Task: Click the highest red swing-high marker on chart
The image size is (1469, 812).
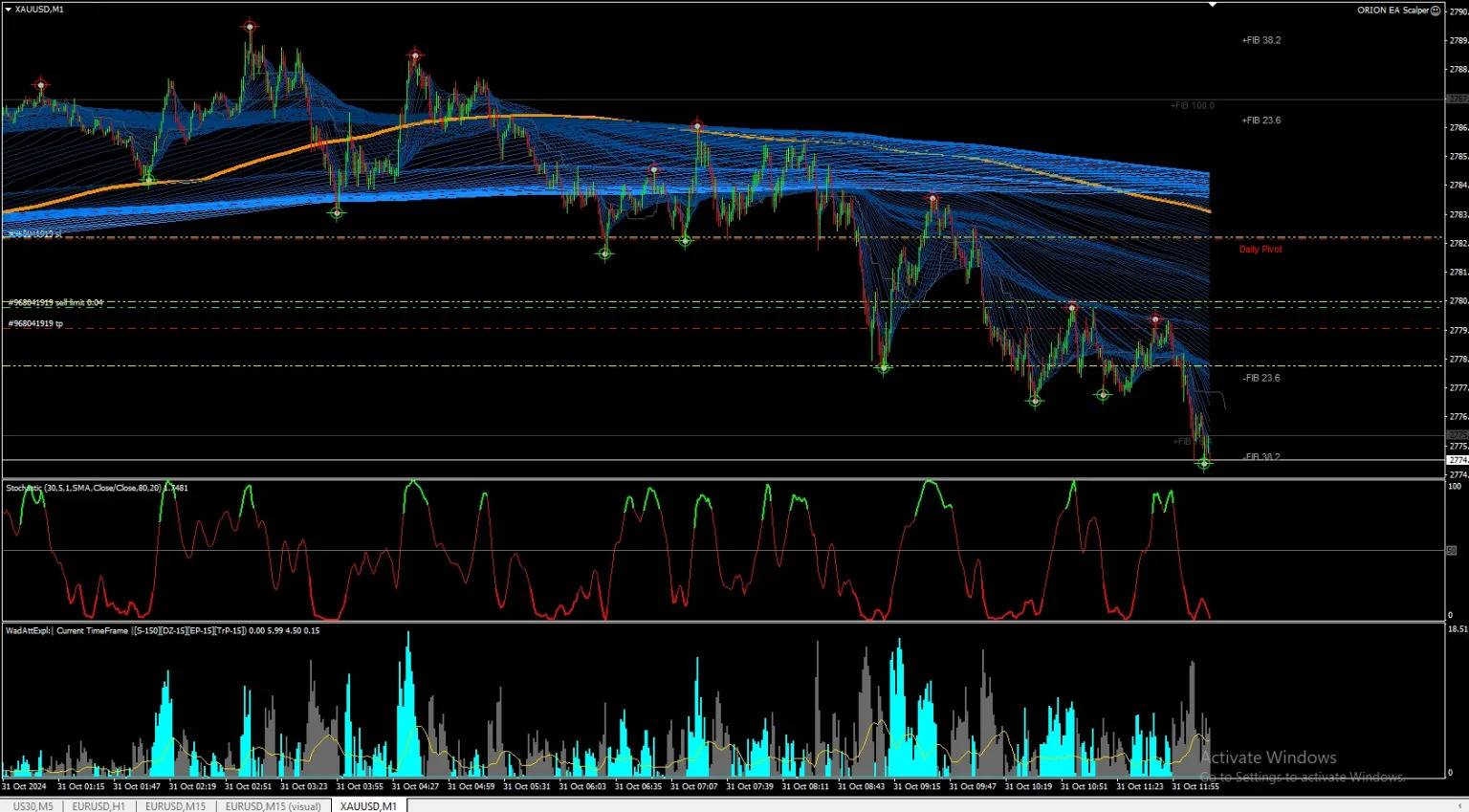Action: pyautogui.click(x=250, y=27)
